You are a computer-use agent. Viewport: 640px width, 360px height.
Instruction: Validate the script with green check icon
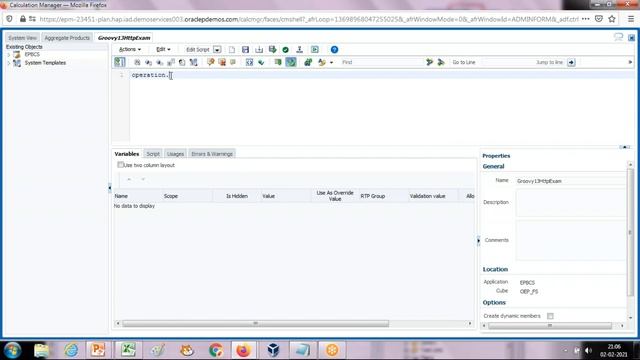[286, 50]
